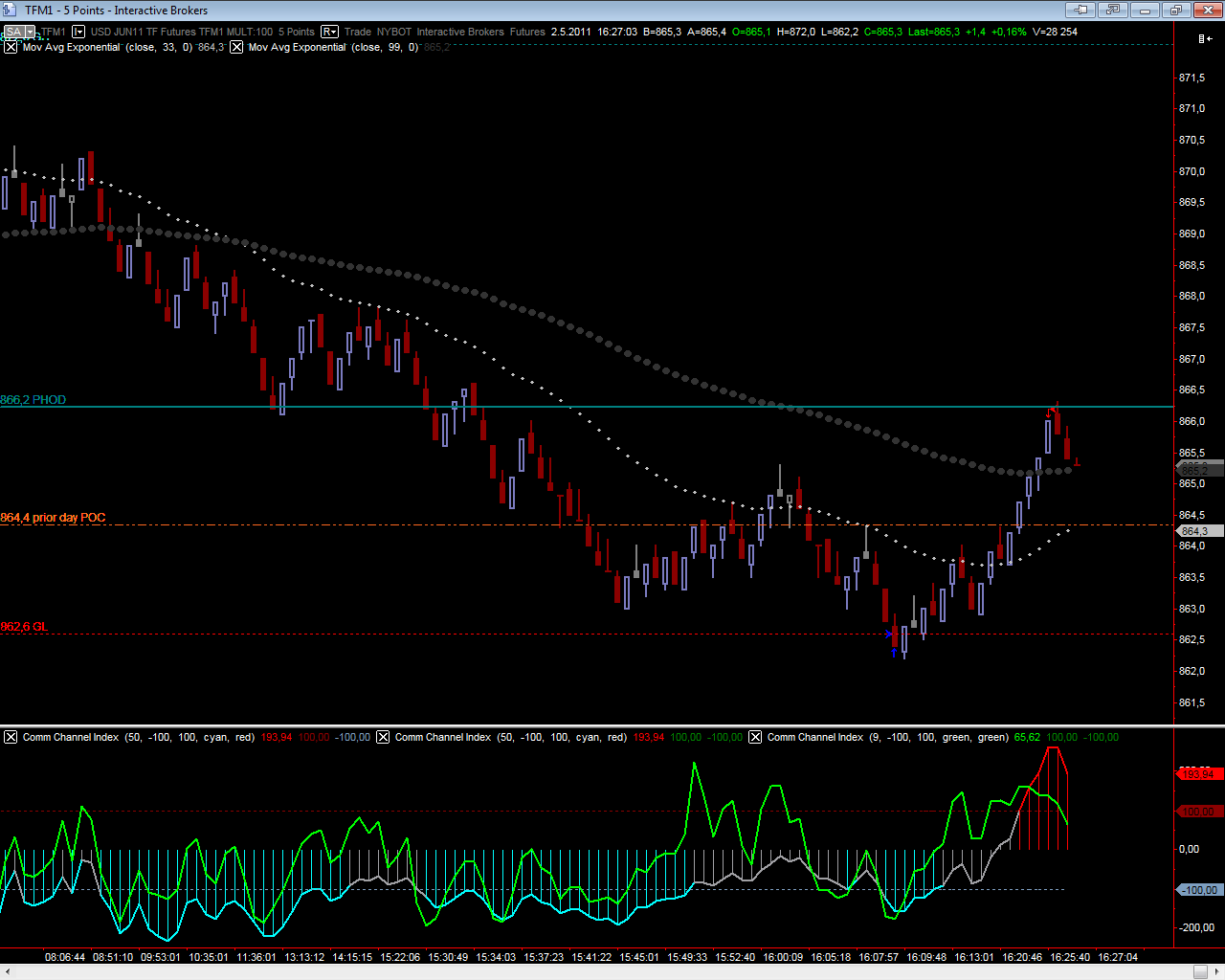Click the 11:36:01 time axis label
The width and height of the screenshot is (1225, 980).
click(x=256, y=957)
